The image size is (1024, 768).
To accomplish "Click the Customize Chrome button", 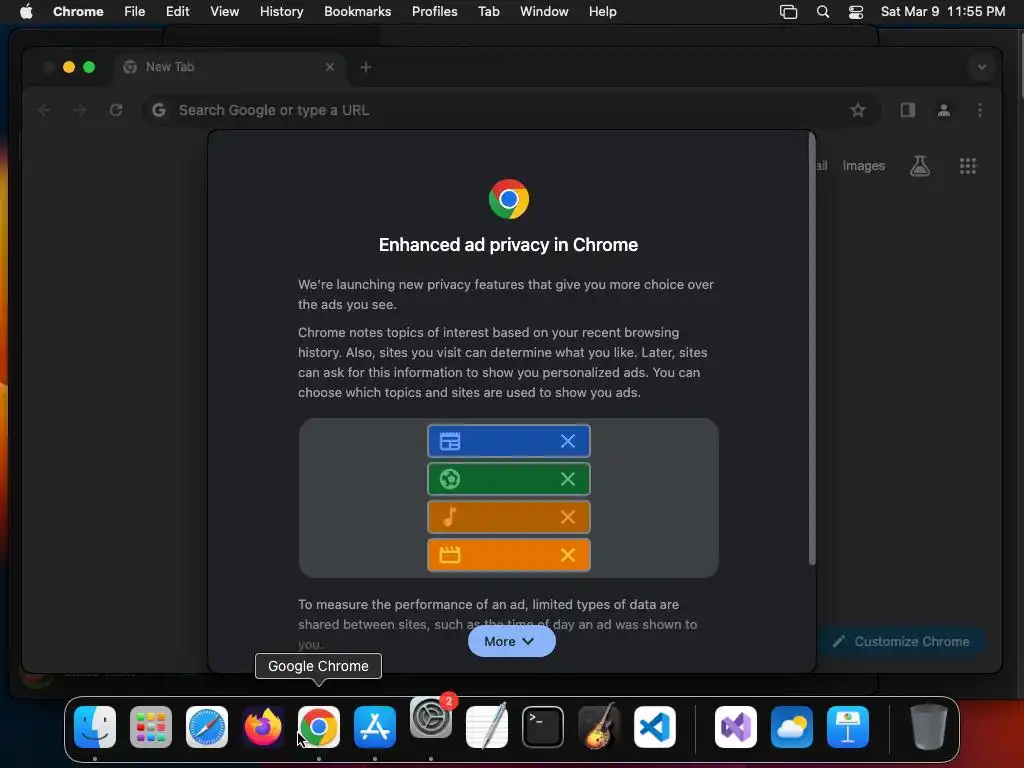I will pos(901,641).
